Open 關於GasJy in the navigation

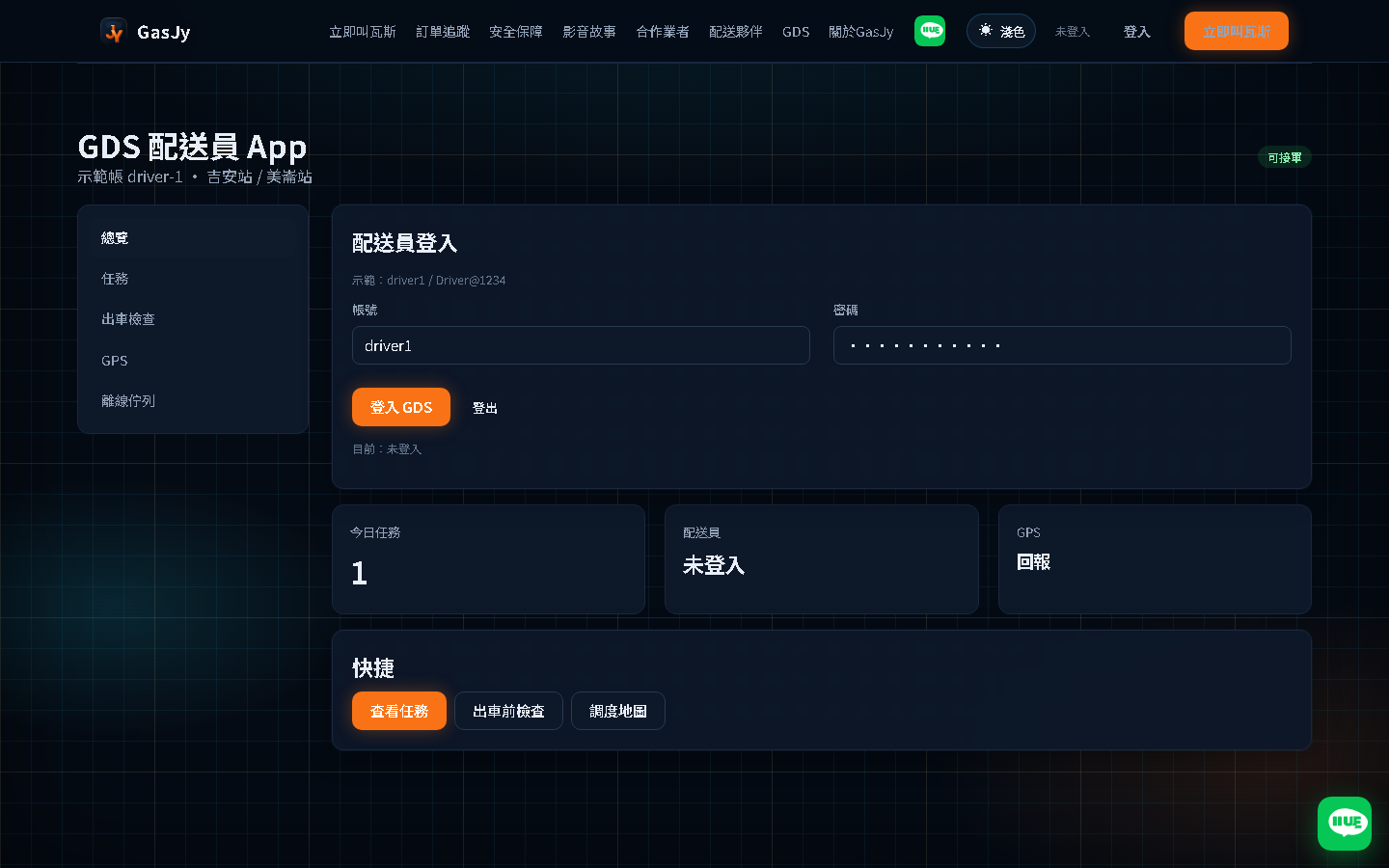(x=861, y=32)
